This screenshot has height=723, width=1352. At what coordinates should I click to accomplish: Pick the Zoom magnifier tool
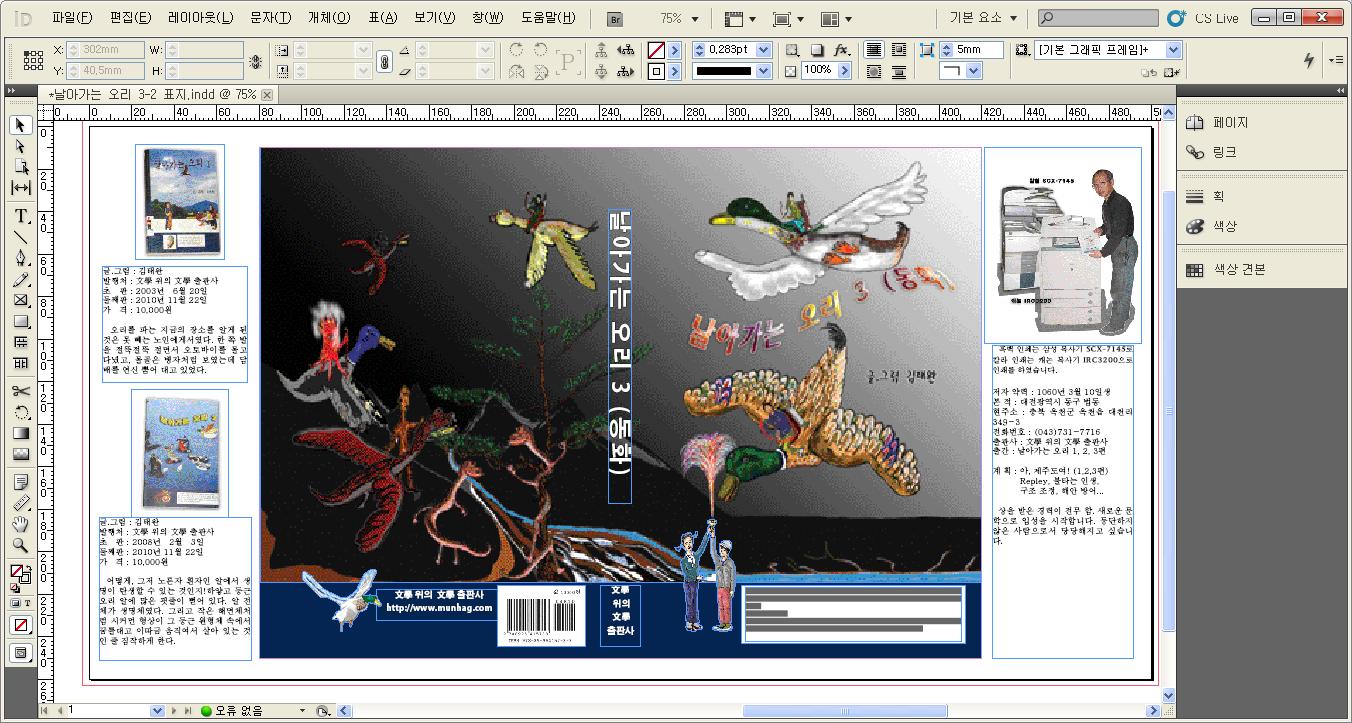click(20, 545)
